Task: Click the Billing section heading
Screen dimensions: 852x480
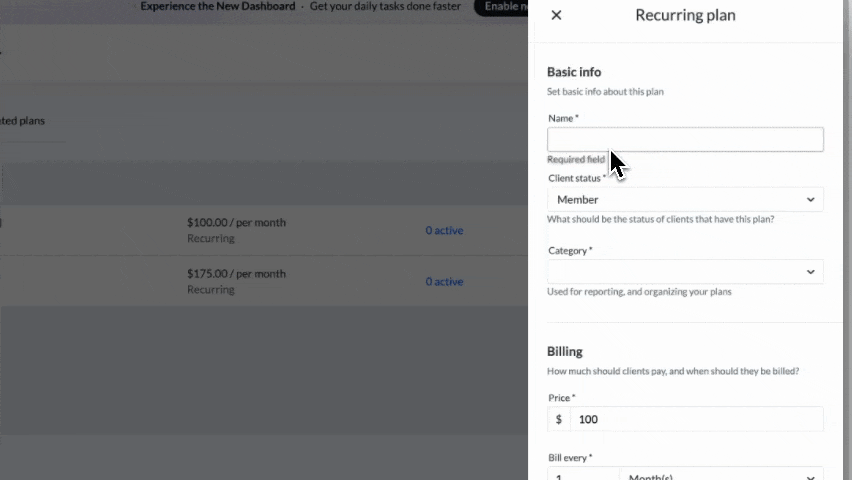Action: pyautogui.click(x=565, y=352)
